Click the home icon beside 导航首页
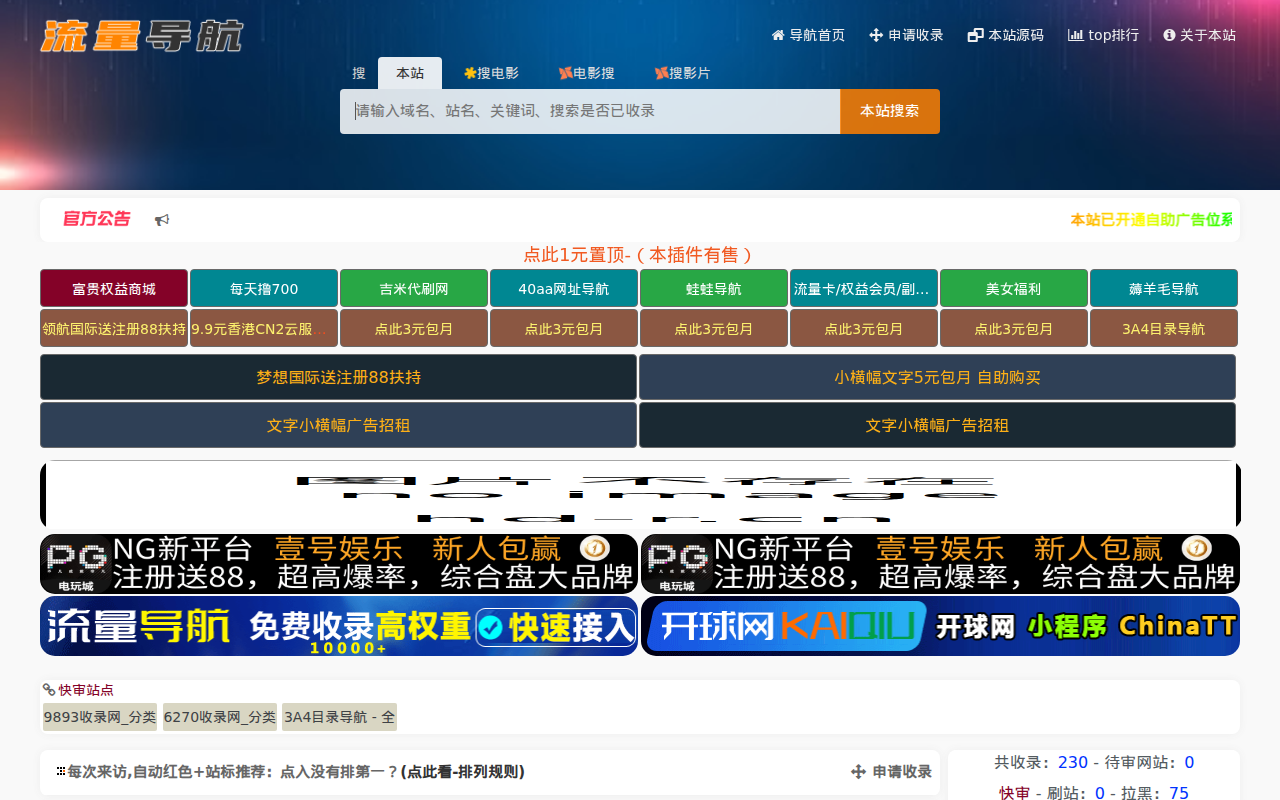 pyautogui.click(x=778, y=35)
